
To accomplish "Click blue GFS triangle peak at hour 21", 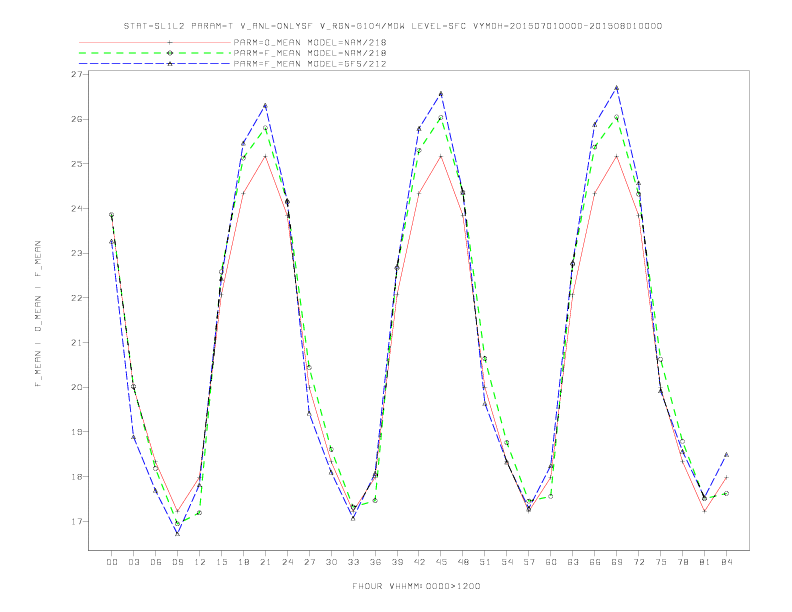I will coord(265,106).
